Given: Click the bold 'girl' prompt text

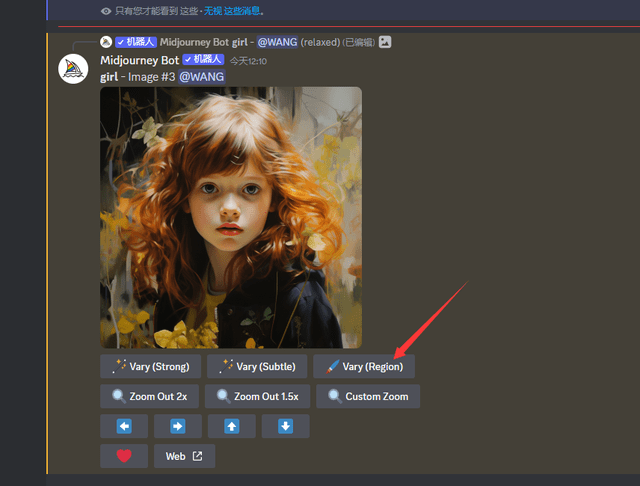Looking at the screenshot, I should (109, 77).
